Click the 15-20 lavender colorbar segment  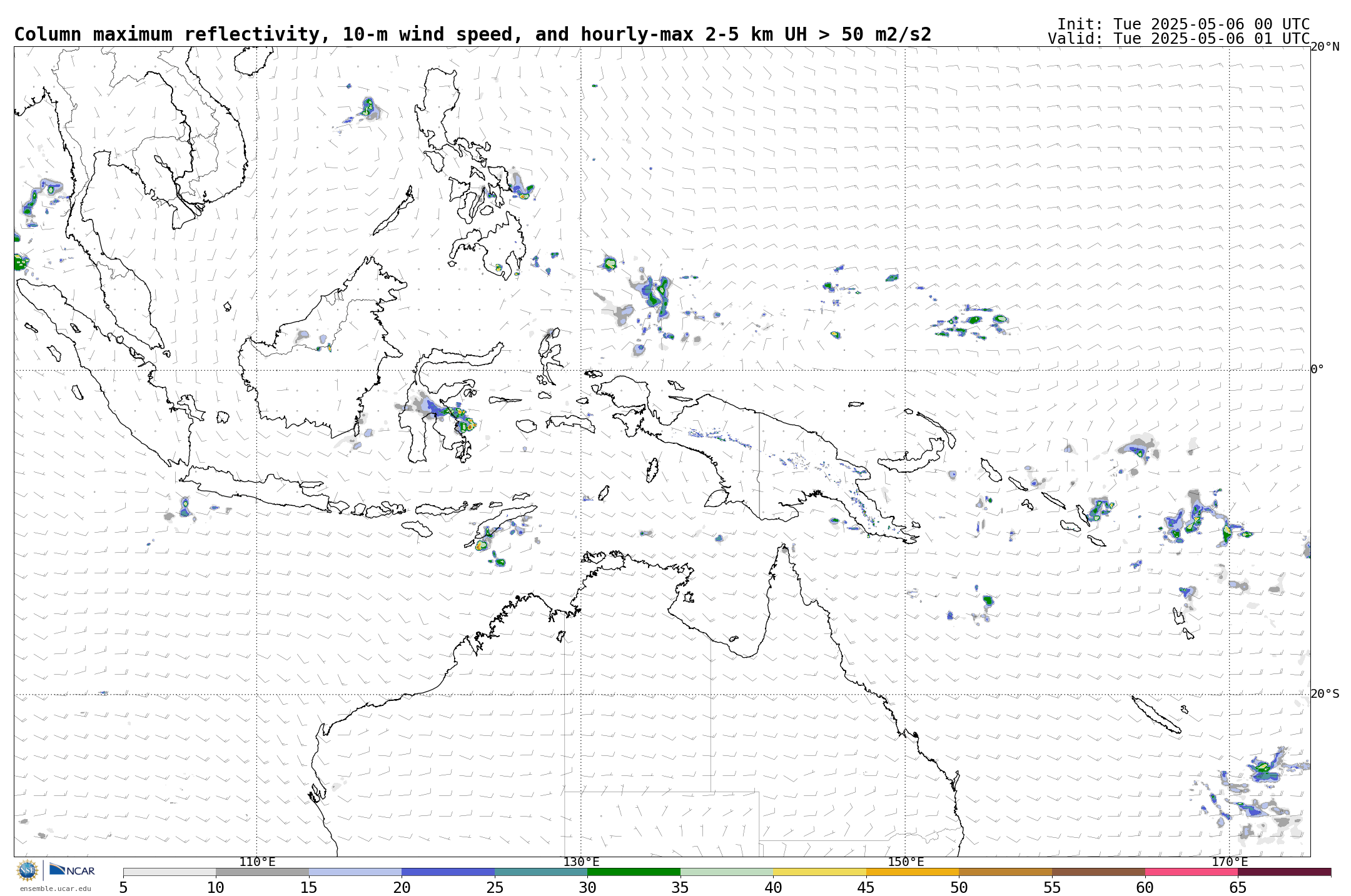(355, 872)
